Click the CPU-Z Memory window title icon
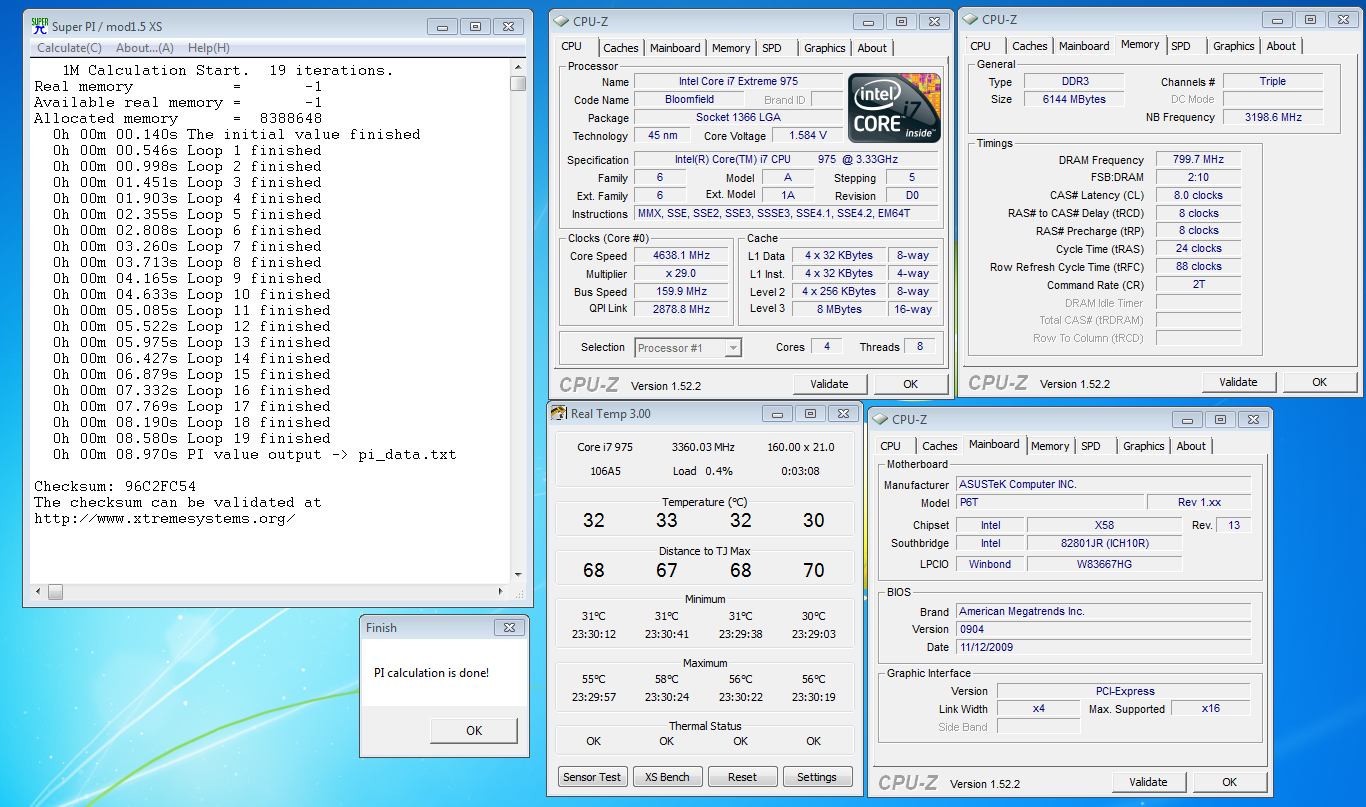Viewport: 1366px width, 807px height. (972, 19)
